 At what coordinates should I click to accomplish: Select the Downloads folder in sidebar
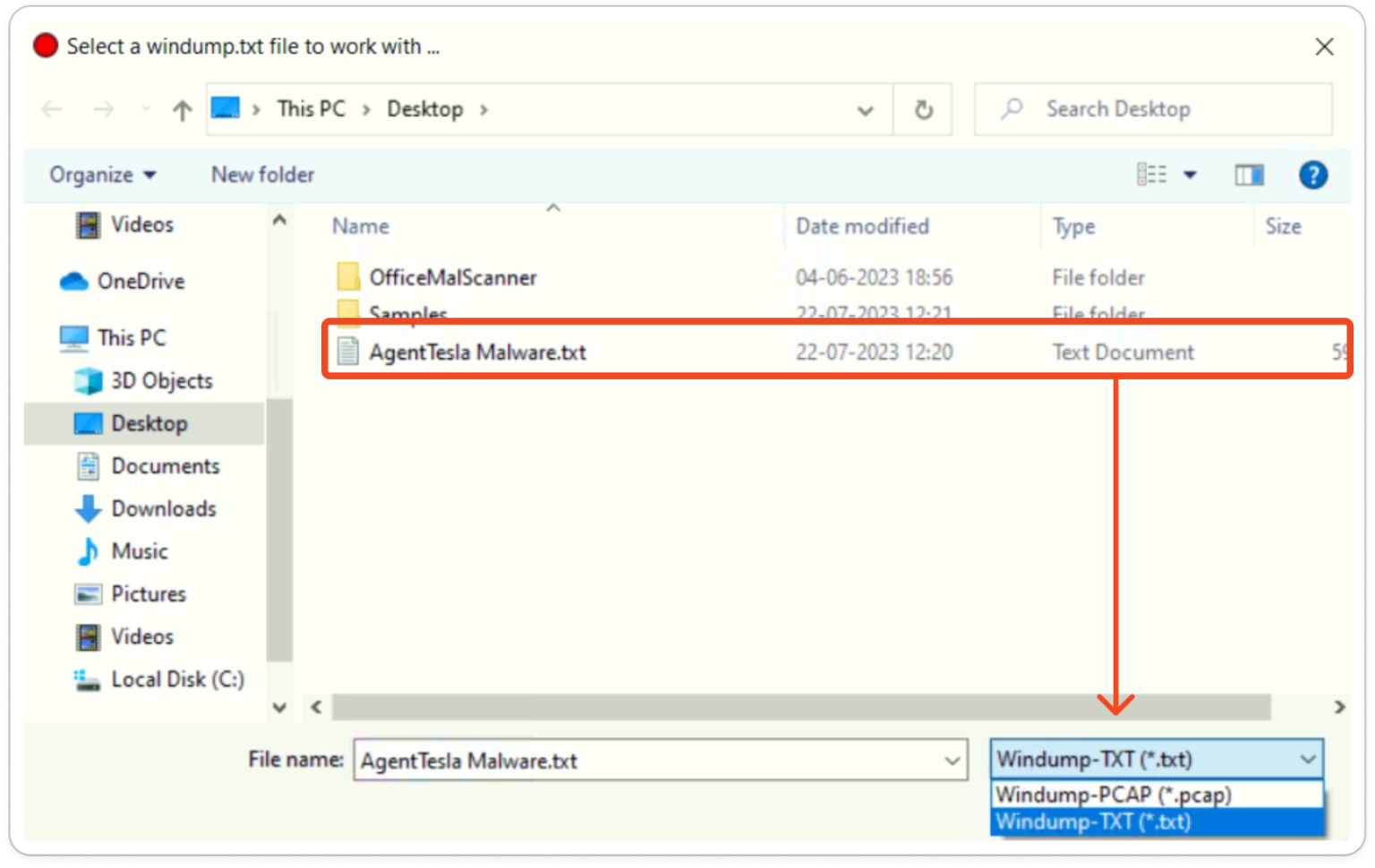tap(163, 509)
